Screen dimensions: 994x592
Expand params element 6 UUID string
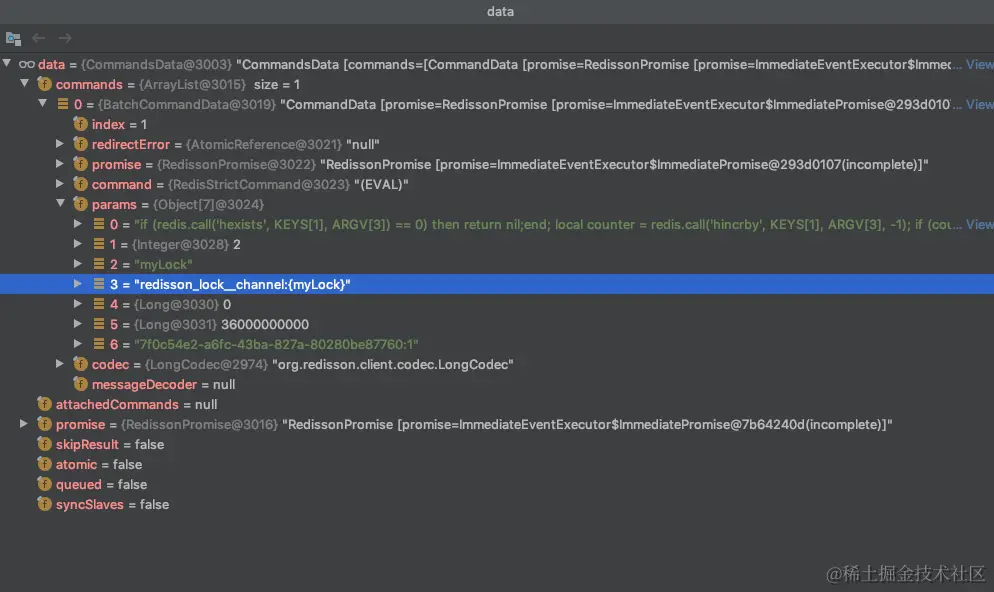click(77, 344)
